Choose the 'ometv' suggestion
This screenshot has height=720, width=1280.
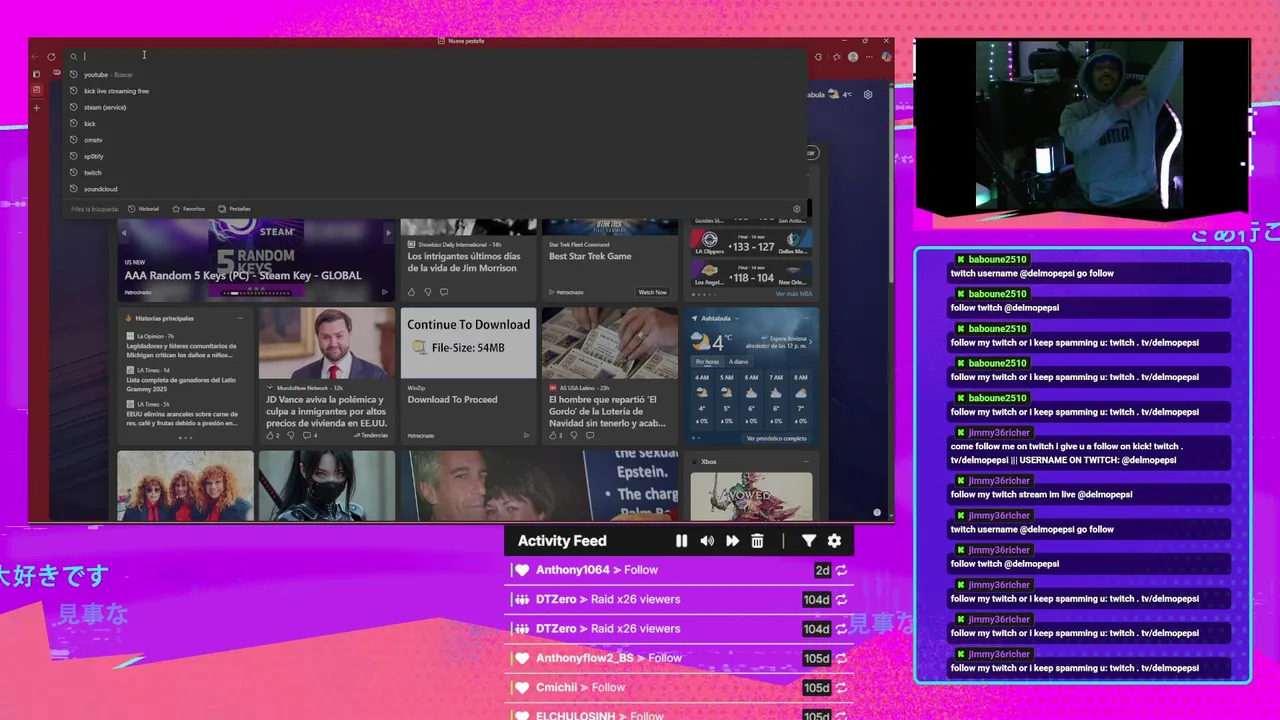[x=436, y=140]
